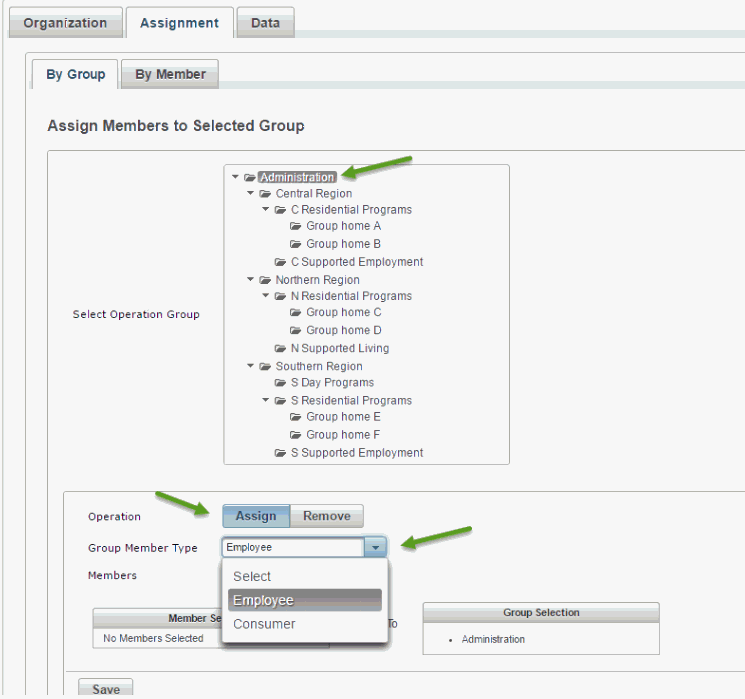Image resolution: width=745 pixels, height=699 pixels.
Task: Toggle the Remove operation button
Action: point(327,516)
